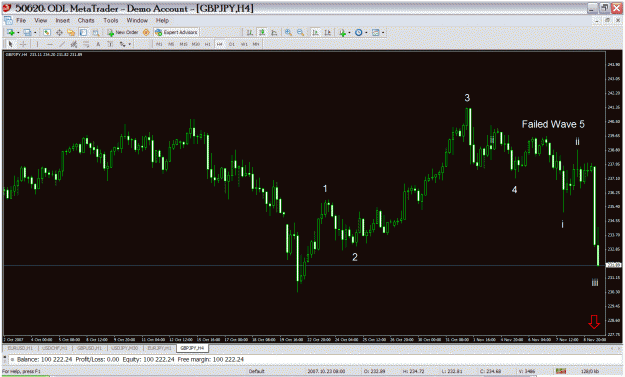Expand the New Chart dropdown arrow

click(x=18, y=32)
